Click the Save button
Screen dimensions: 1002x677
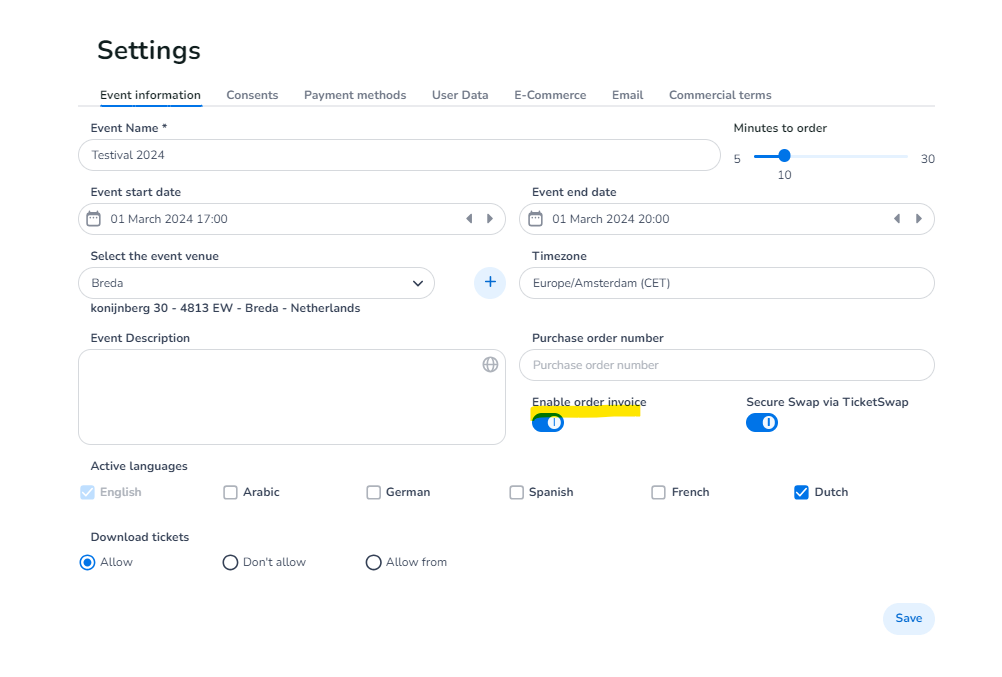[908, 618]
